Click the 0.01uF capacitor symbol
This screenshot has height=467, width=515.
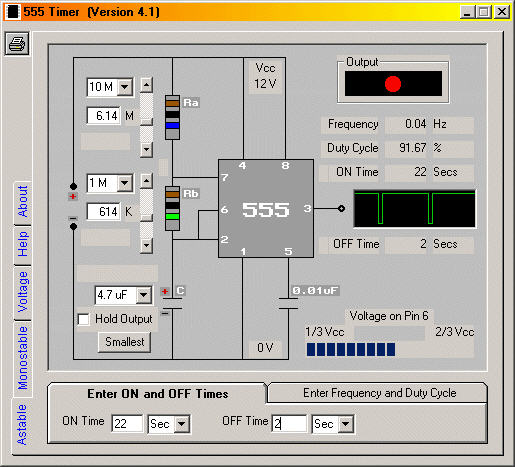pyautogui.click(x=288, y=303)
